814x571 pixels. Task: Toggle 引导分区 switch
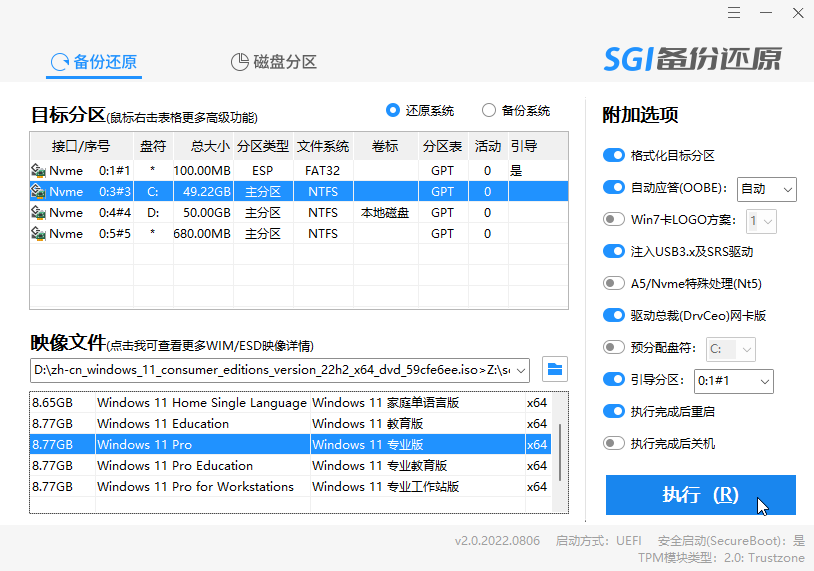pos(614,379)
